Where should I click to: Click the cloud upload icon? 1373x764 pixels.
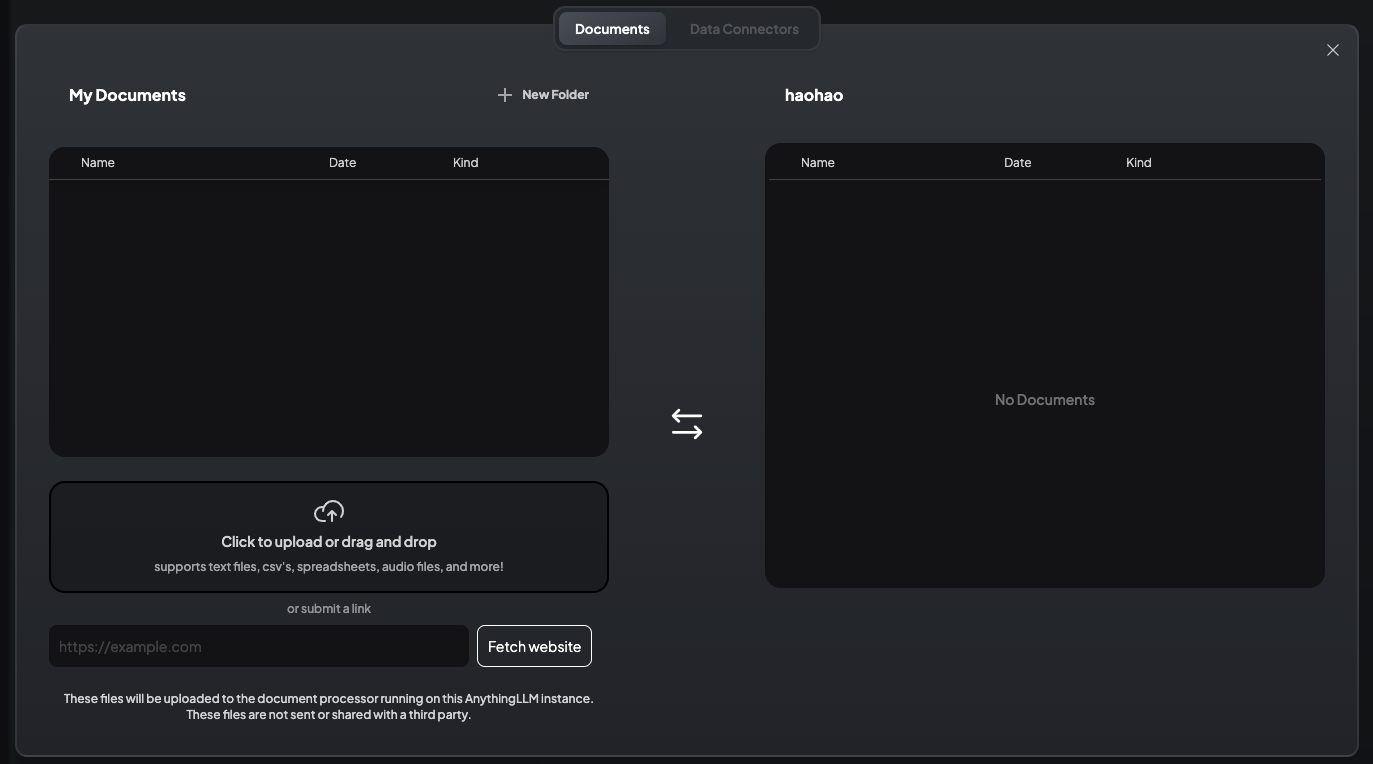pos(329,512)
